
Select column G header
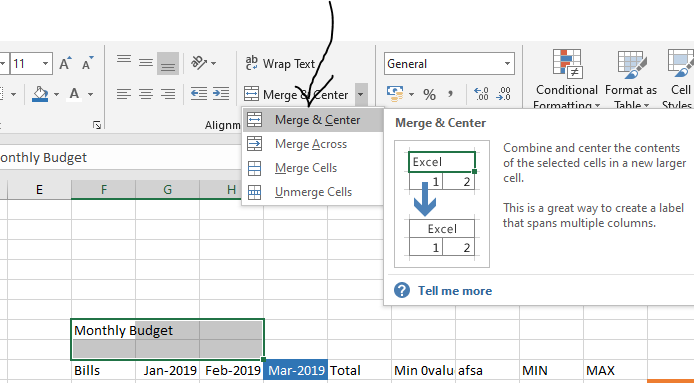167,190
